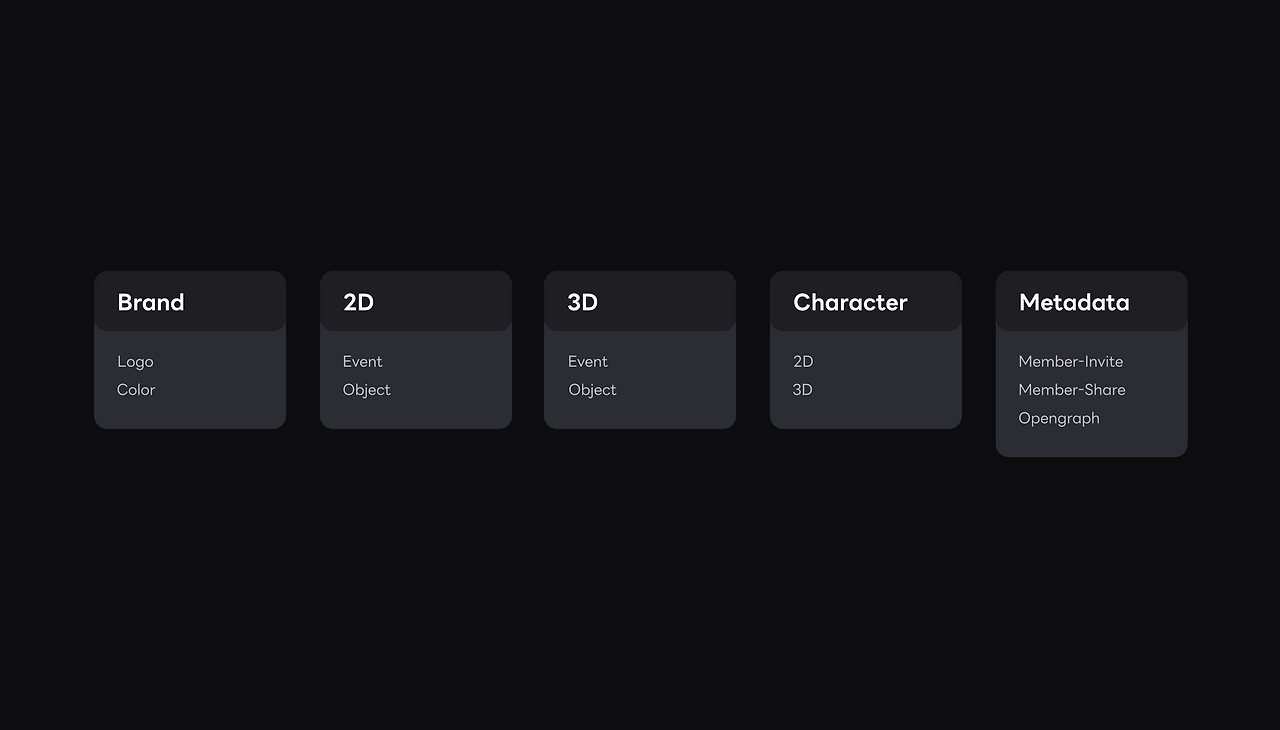1280x730 pixels.
Task: Select Object under the 3D card
Action: [592, 389]
